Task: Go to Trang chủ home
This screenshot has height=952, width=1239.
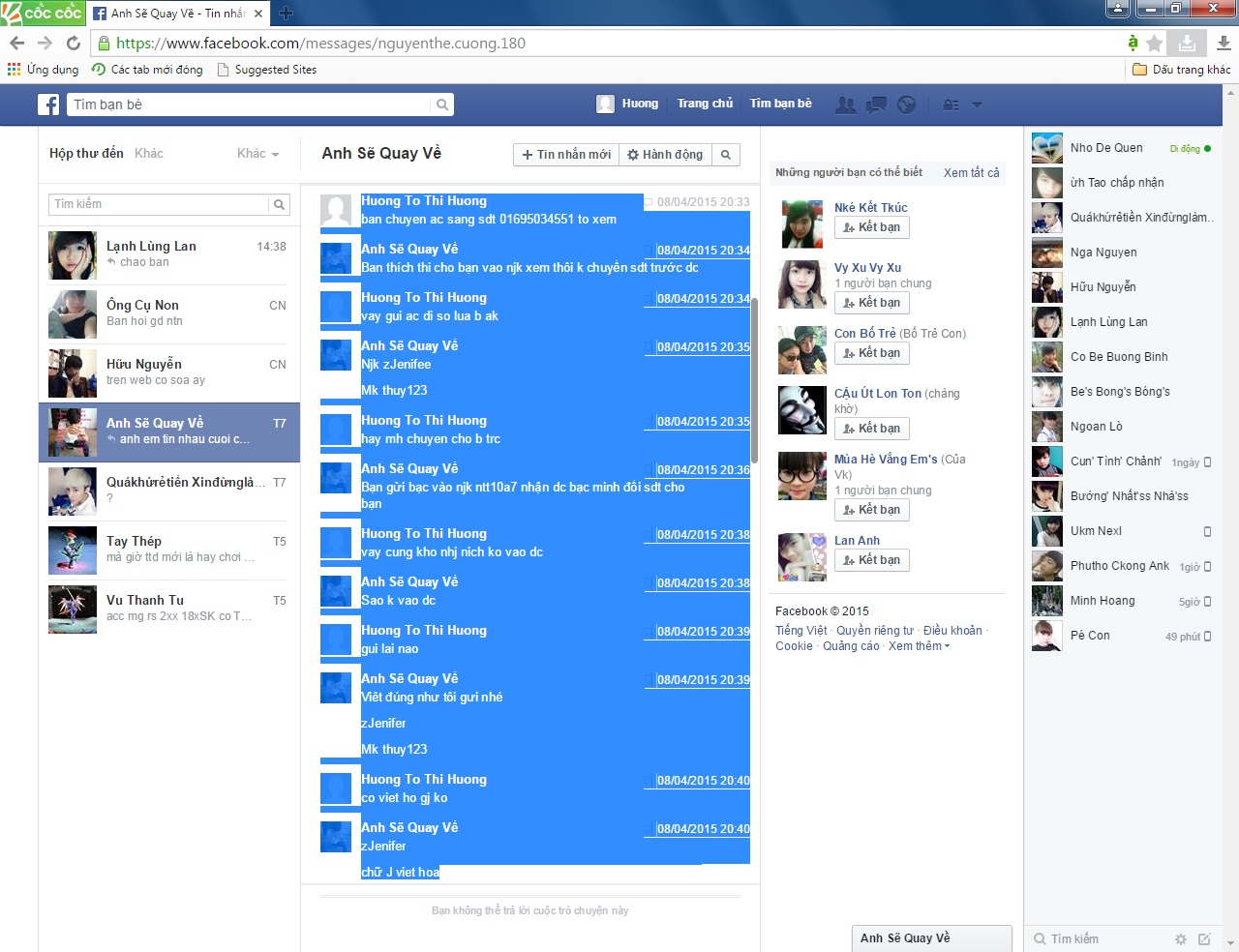Action: coord(705,104)
